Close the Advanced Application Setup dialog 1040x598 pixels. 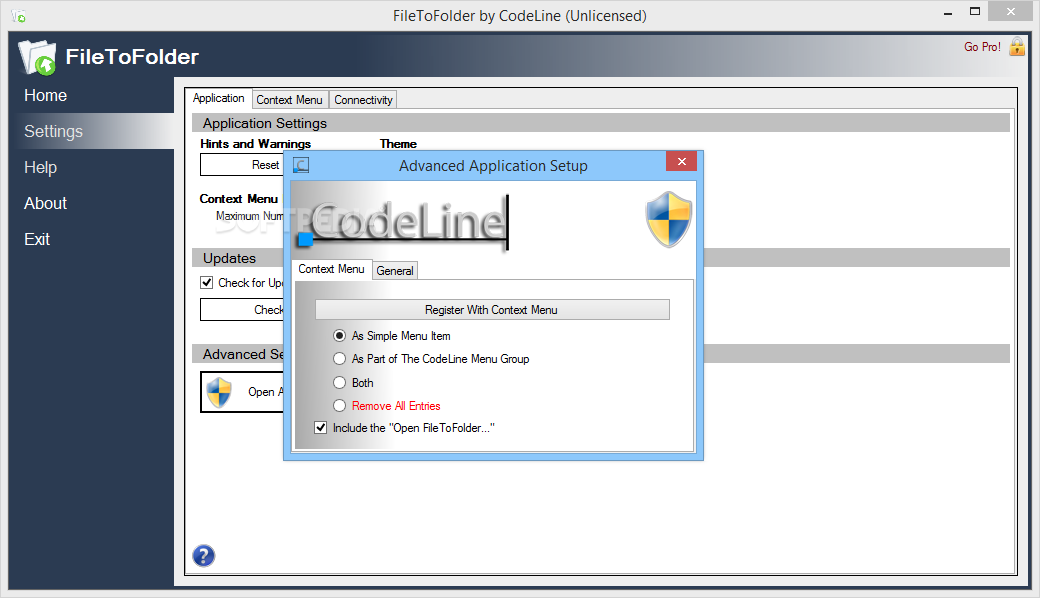pos(681,161)
